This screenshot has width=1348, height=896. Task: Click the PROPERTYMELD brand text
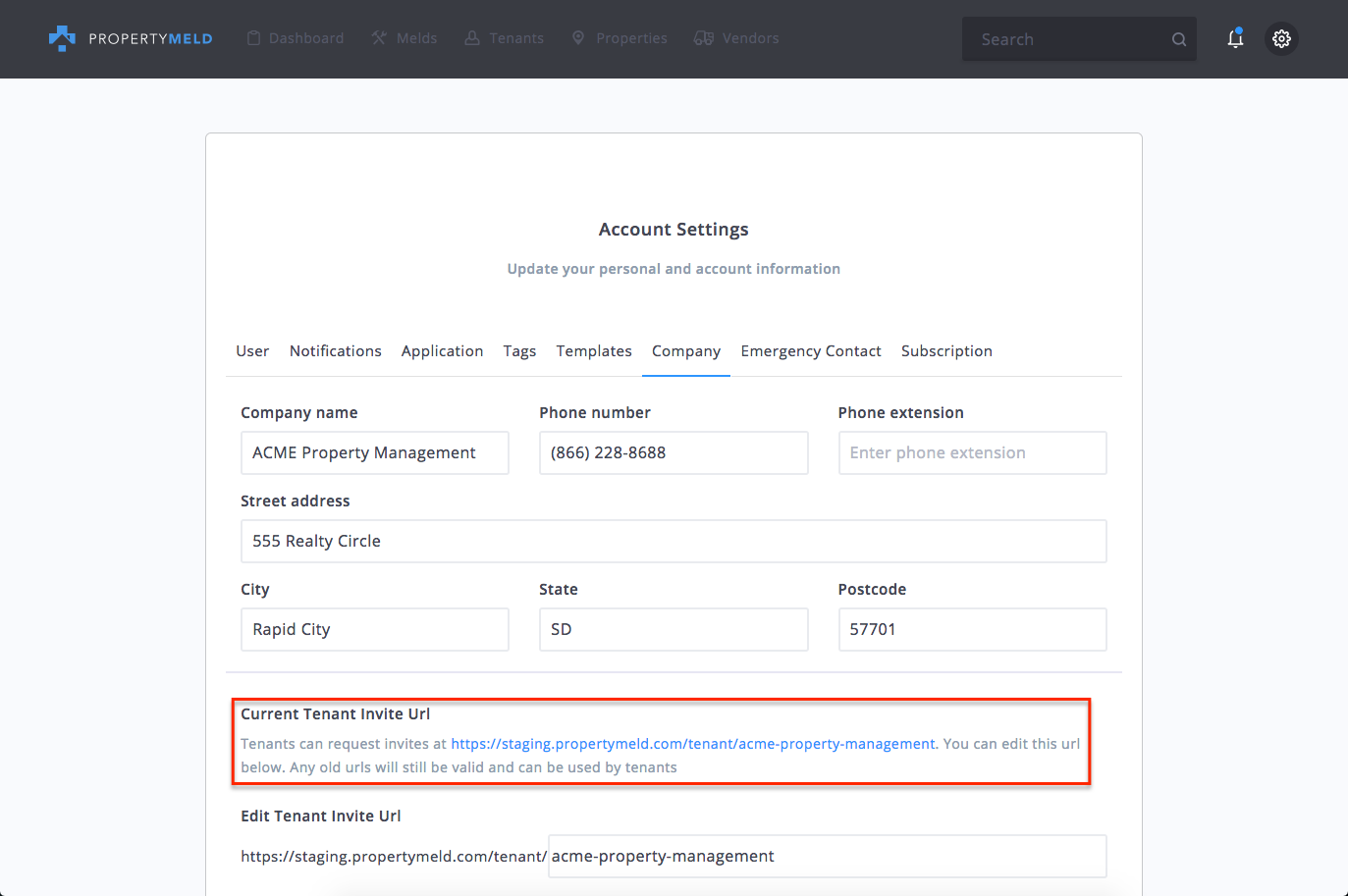pos(150,39)
